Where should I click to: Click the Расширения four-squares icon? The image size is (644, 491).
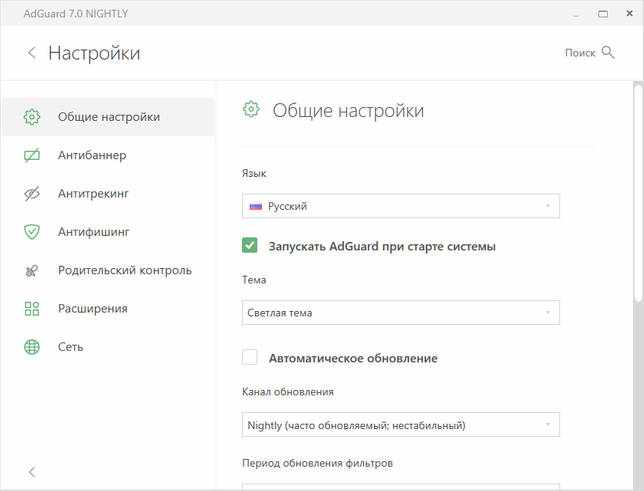(x=32, y=309)
